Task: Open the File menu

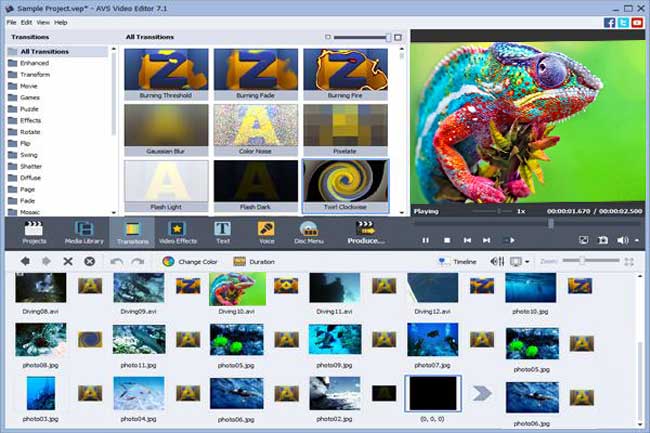Action: click(11, 22)
